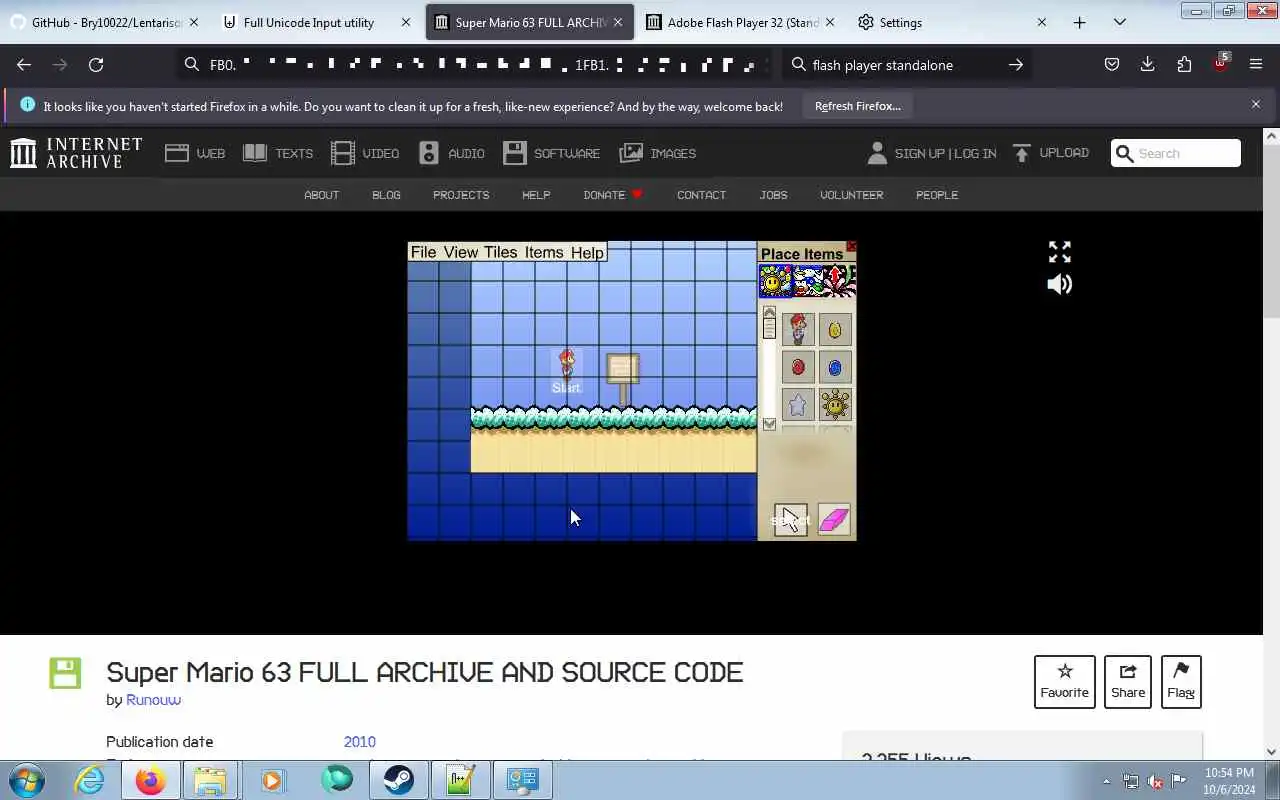Screen dimensions: 1280x800
Task: Save page to Pocket
Action: (x=1111, y=65)
